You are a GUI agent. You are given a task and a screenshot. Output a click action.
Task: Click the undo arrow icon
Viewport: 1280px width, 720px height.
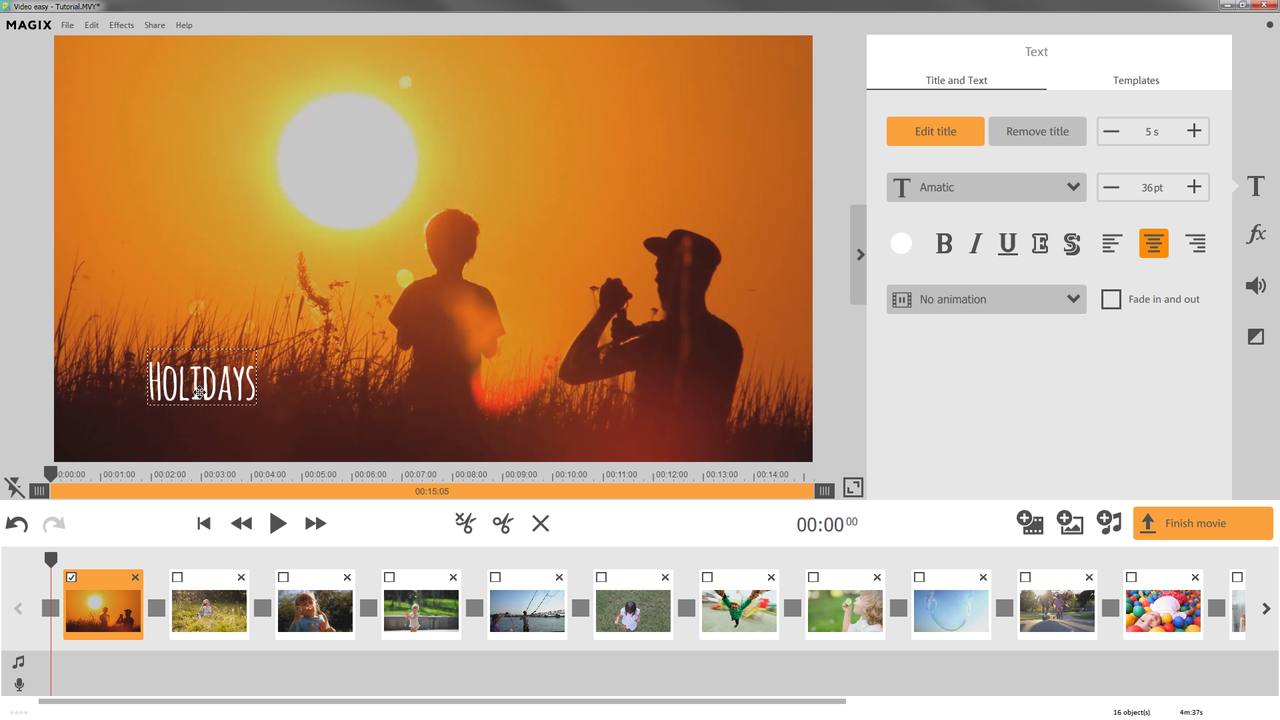point(17,524)
